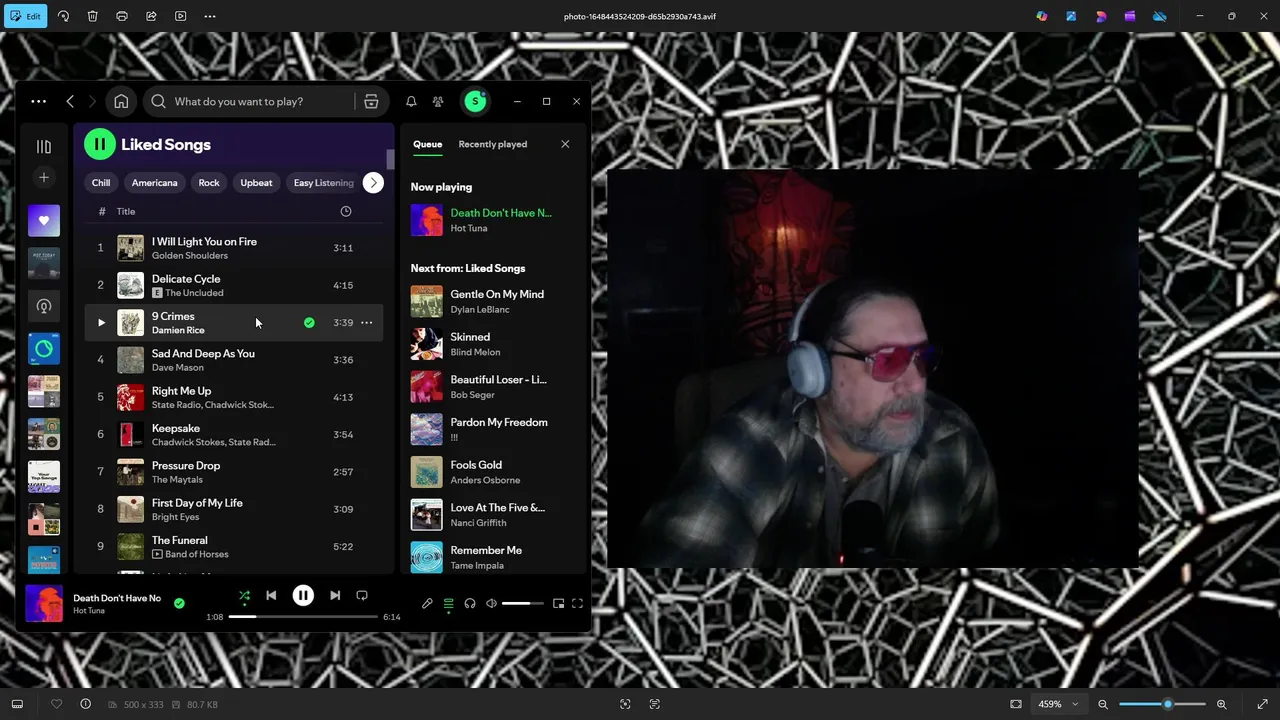Select Gentle On My Mind in queue
Screen dimensions: 1280x720
click(493, 301)
